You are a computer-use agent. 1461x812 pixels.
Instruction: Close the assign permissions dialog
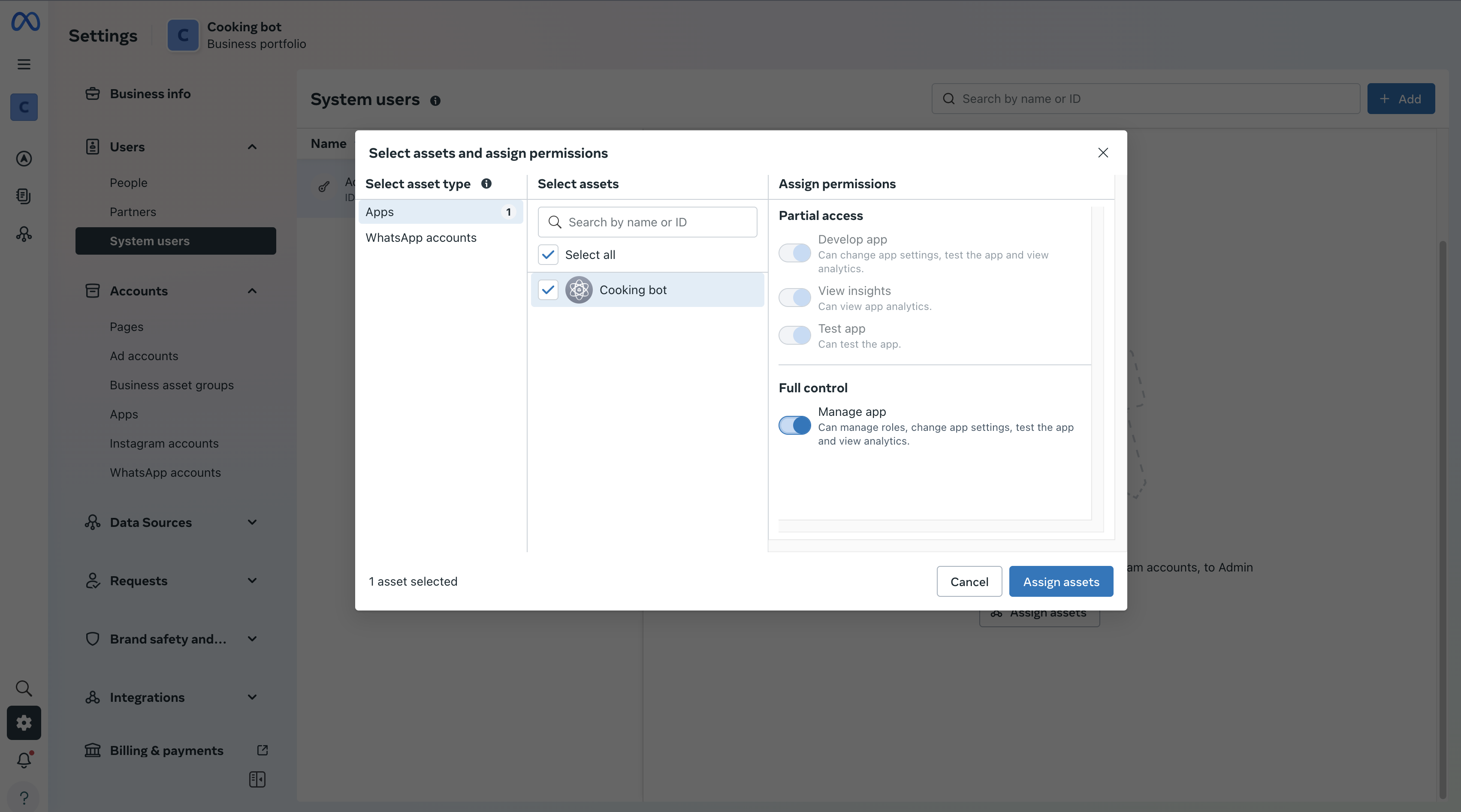coord(1102,153)
